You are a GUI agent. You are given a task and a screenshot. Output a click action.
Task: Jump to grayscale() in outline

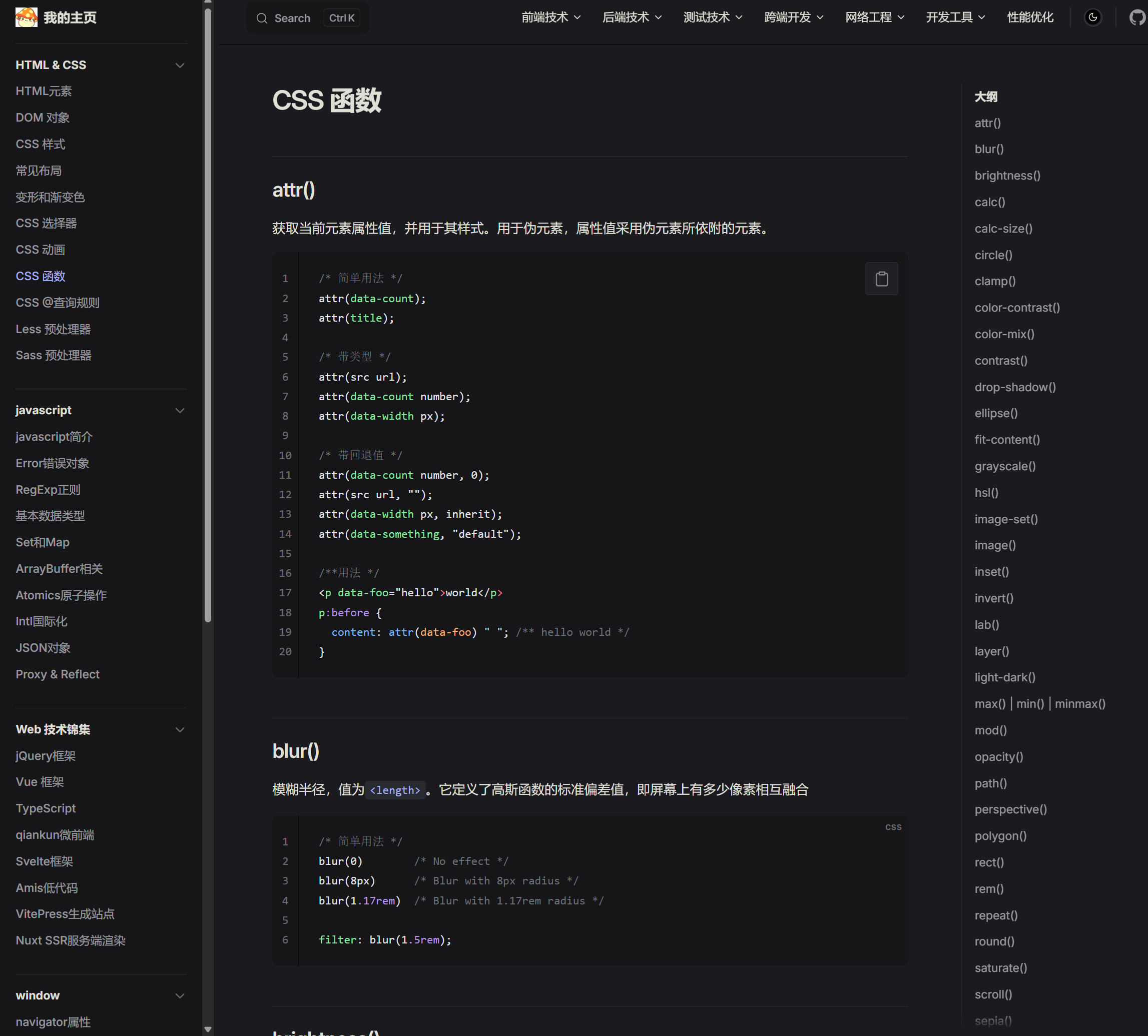tap(1005, 466)
